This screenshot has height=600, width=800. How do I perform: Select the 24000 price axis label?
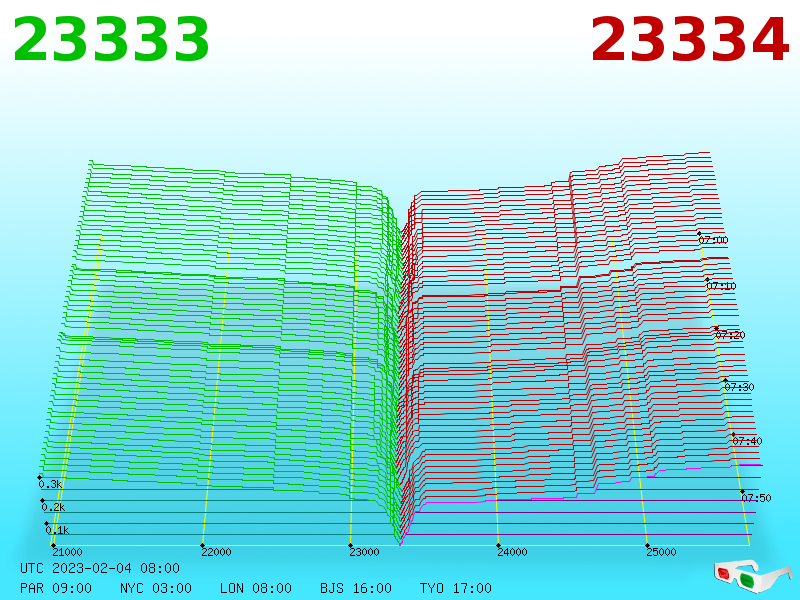pyautogui.click(x=512, y=552)
